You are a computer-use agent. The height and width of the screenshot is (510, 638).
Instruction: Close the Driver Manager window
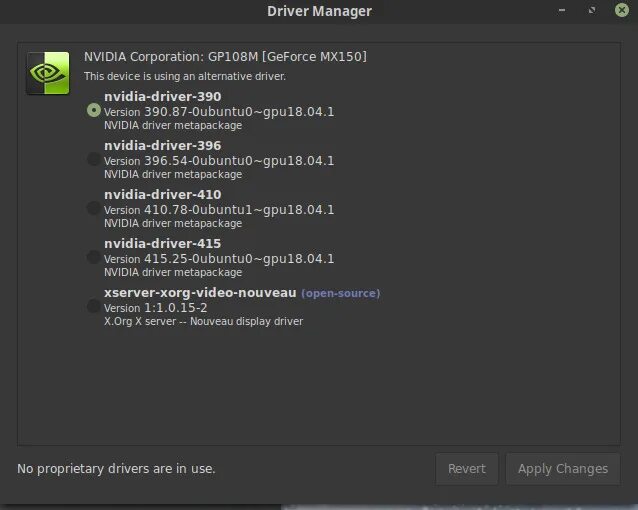[622, 10]
